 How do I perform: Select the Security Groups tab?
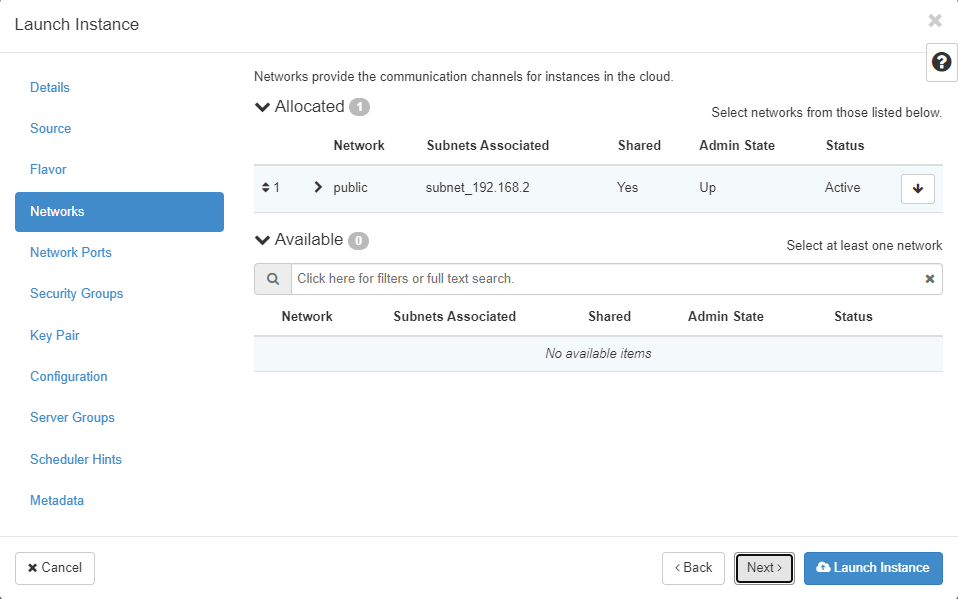pos(77,294)
